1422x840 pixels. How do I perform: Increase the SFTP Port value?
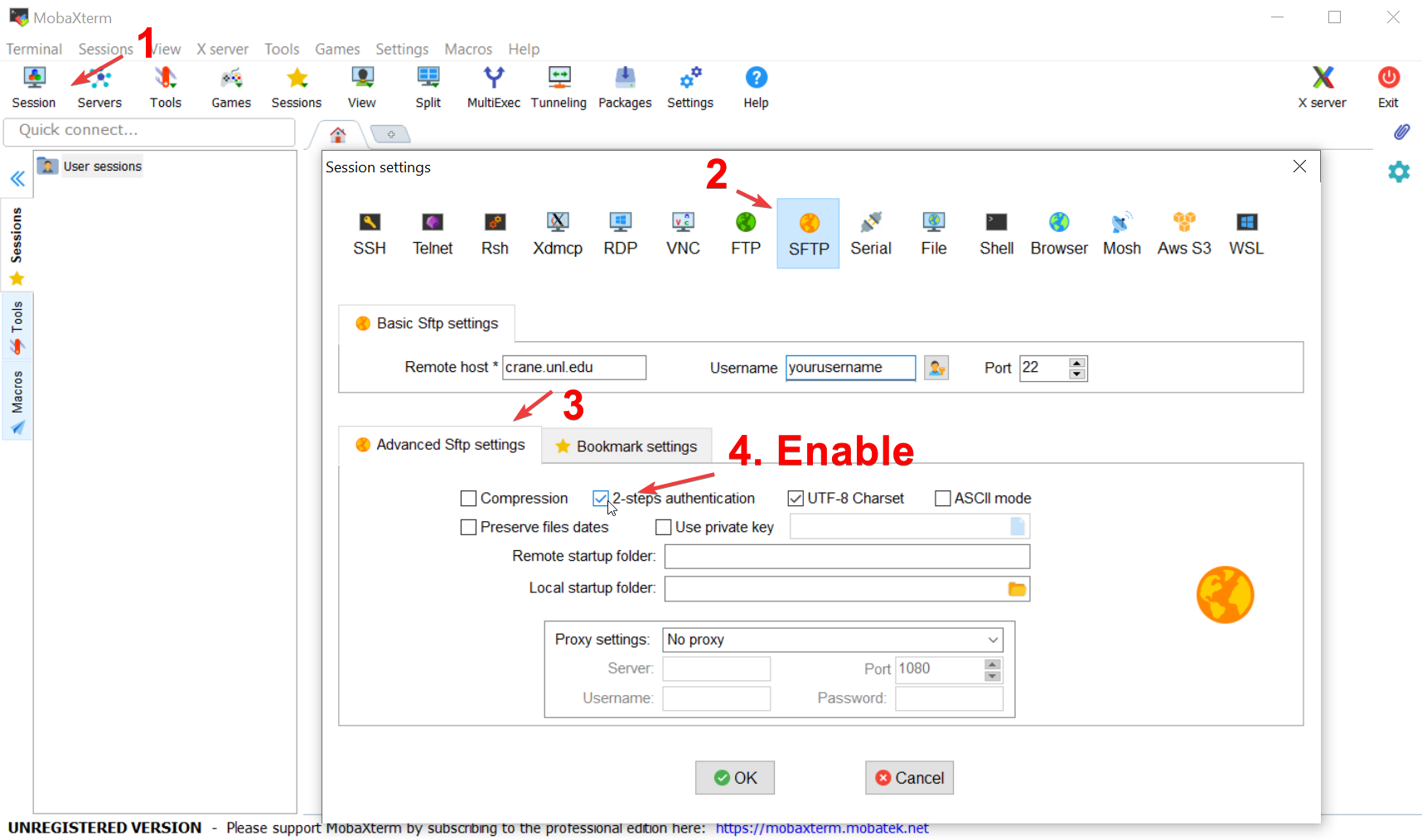1076,363
